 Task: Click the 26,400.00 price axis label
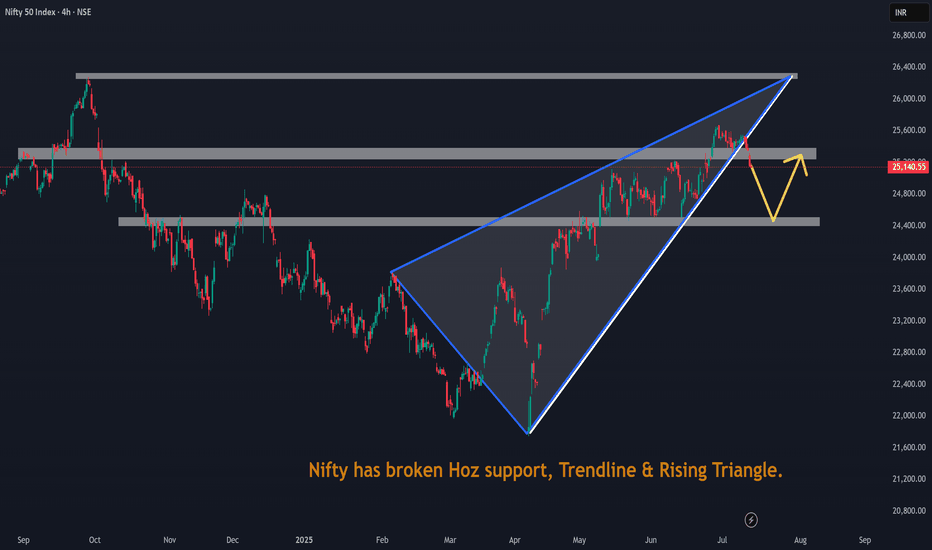click(x=909, y=67)
